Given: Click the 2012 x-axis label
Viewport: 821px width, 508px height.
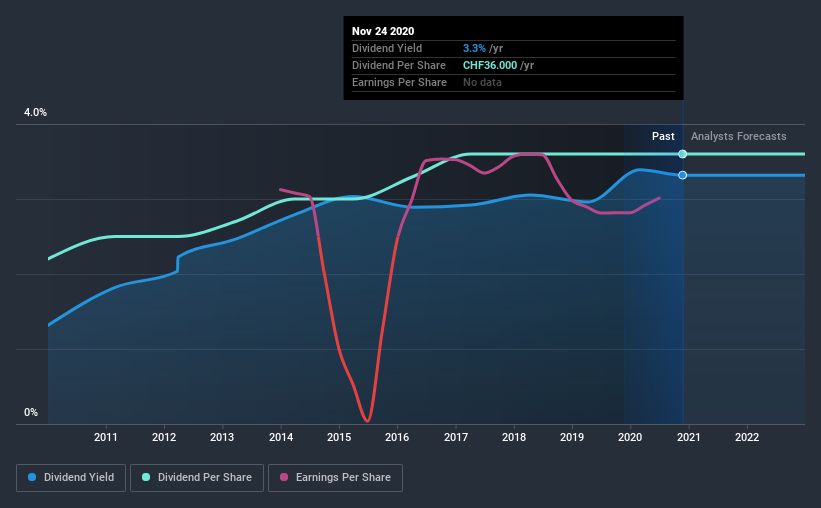Looking at the screenshot, I should (164, 437).
